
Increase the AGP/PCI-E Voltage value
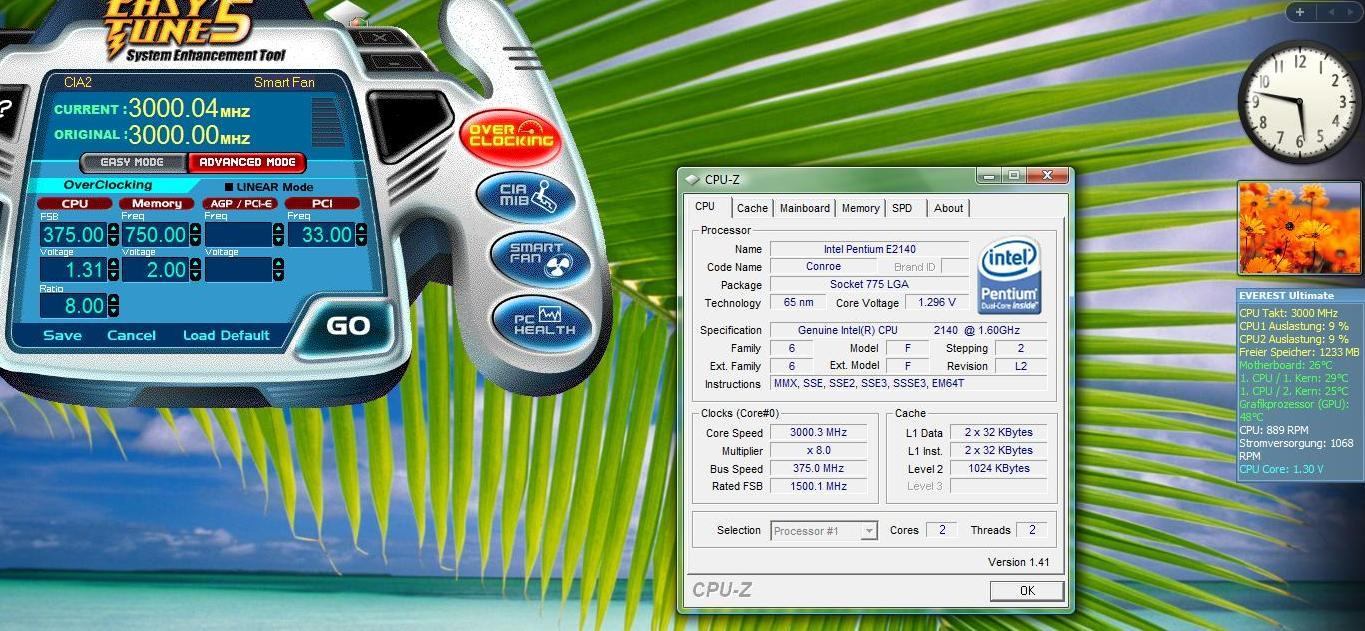click(x=278, y=264)
